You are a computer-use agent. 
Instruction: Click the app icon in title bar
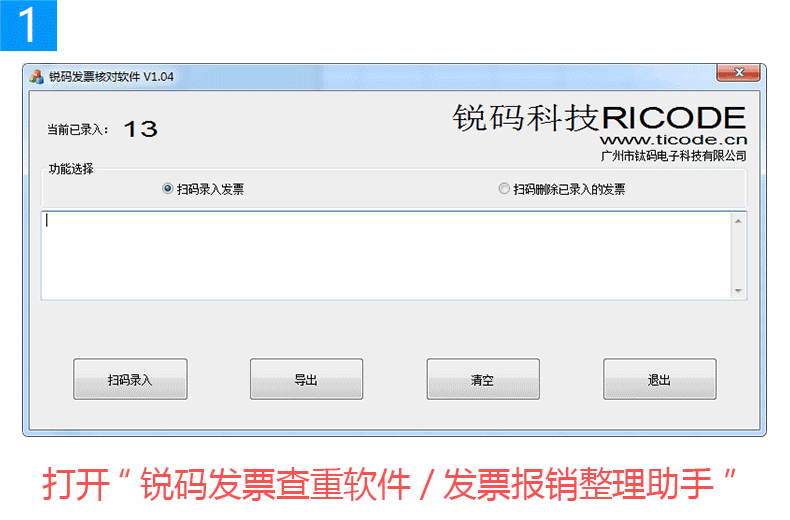pyautogui.click(x=36, y=77)
